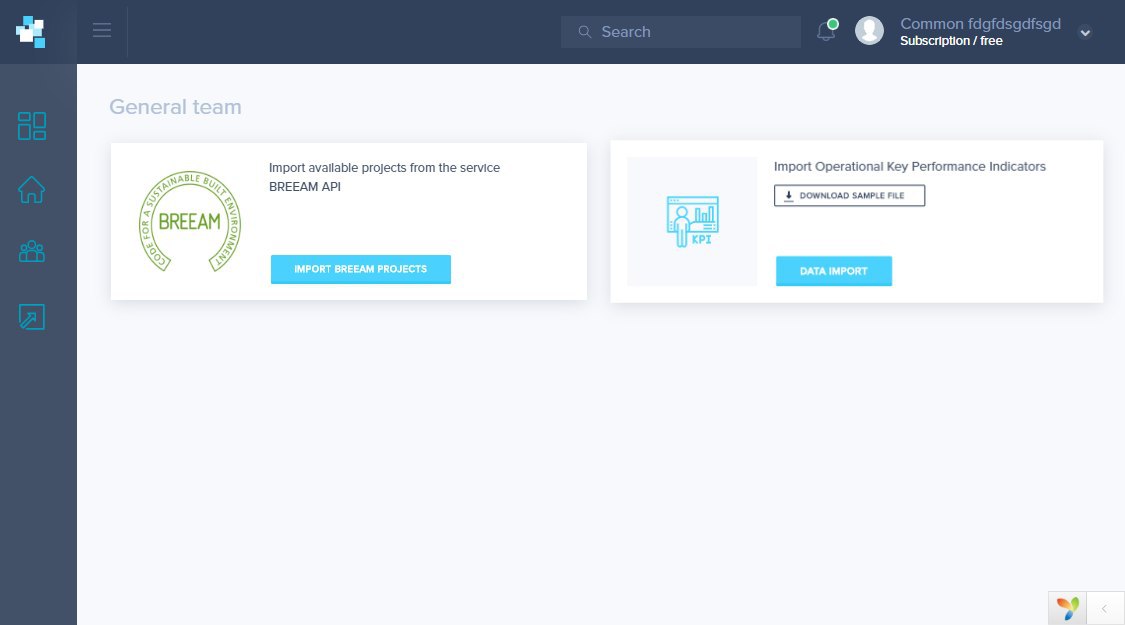Open the Yii debug toolbar logo
Viewport: 1125px width, 625px height.
tap(1068, 608)
